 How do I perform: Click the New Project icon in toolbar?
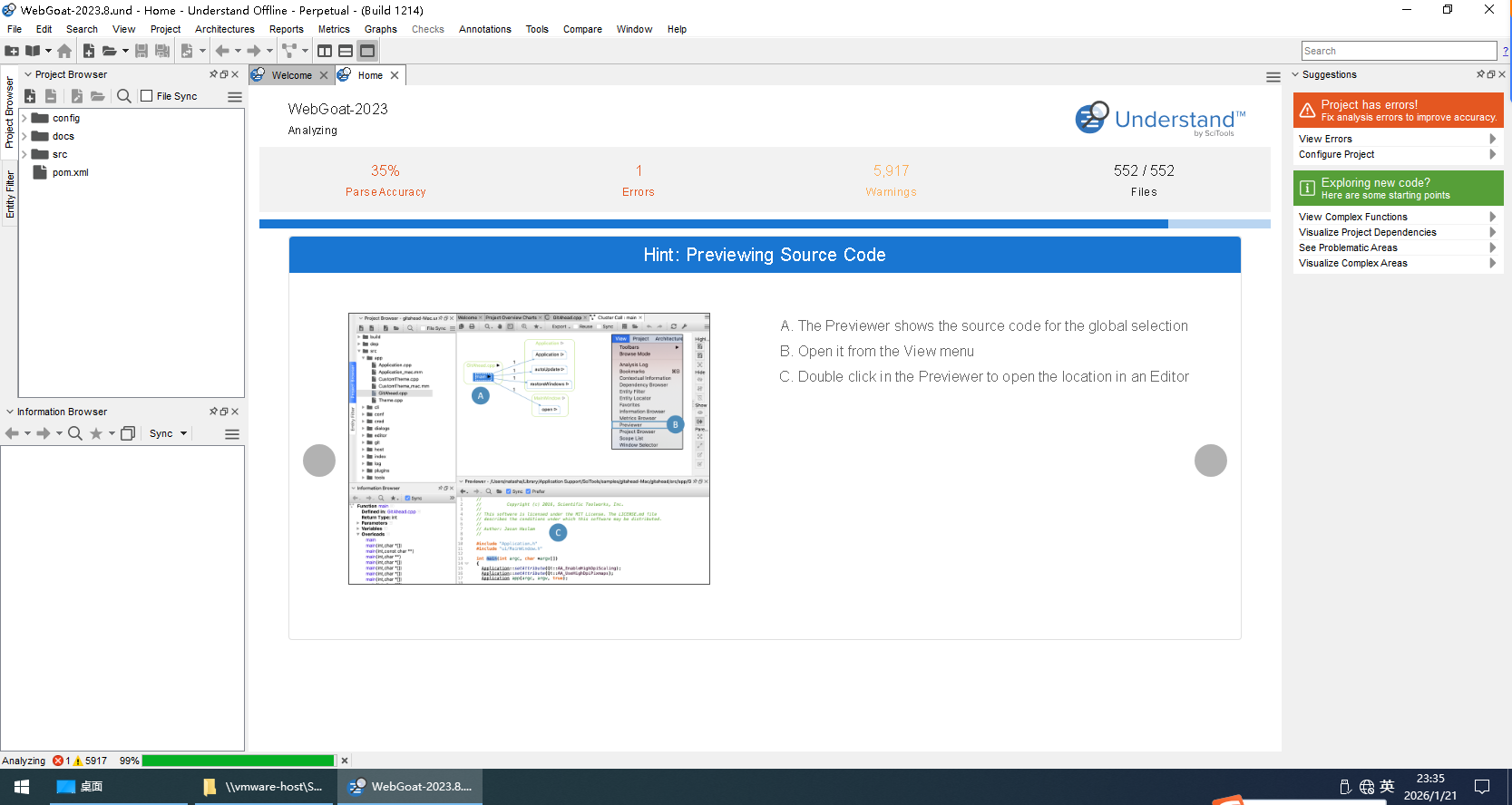[x=12, y=51]
